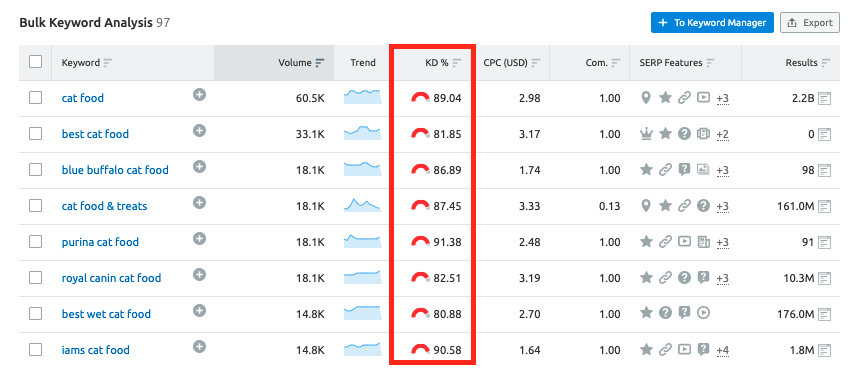Viewport: 858px width, 368px height.
Task: View SERP snapshot icon for iams cat food
Action: pos(825,350)
